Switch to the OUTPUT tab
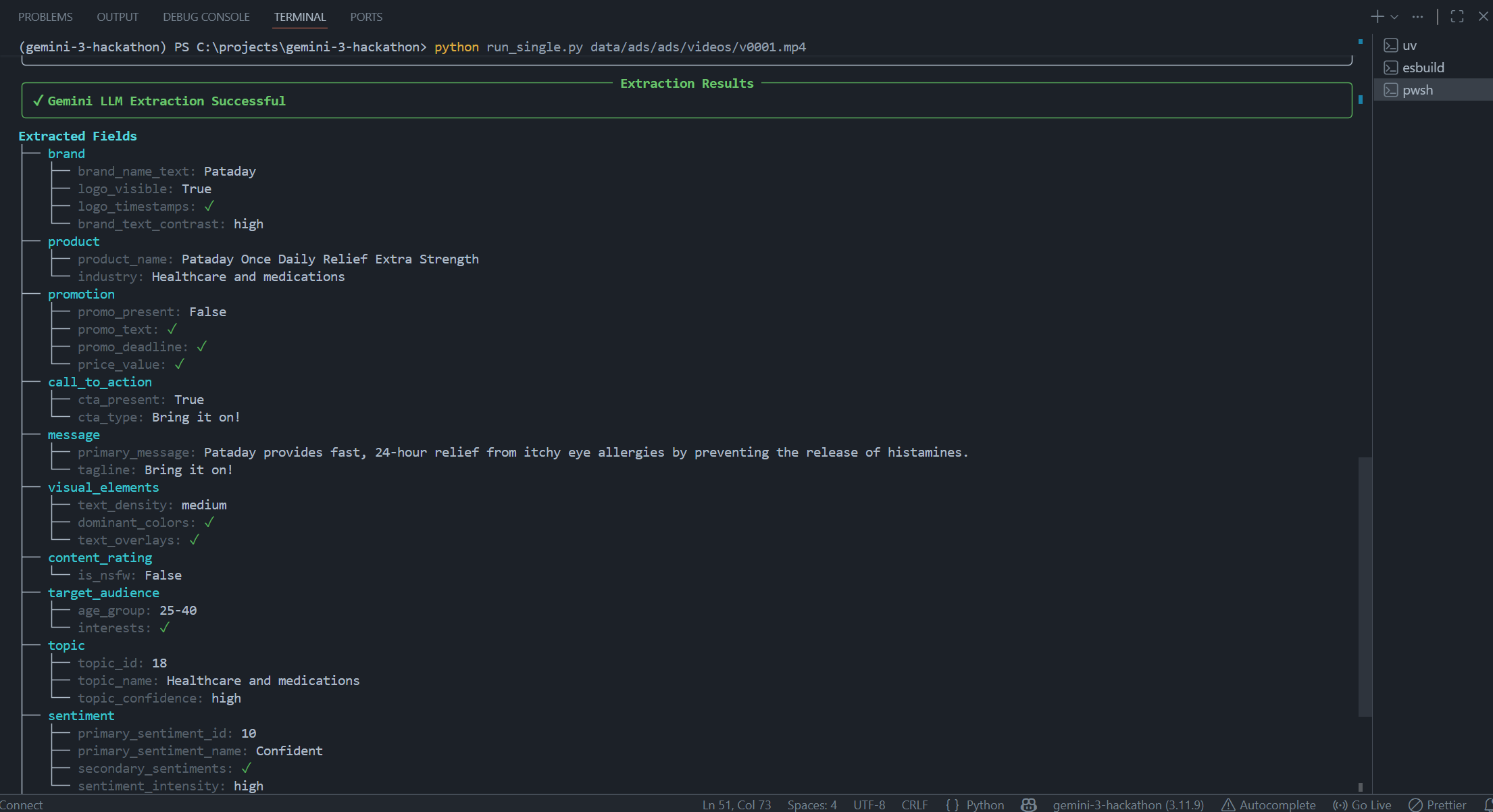Viewport: 1493px width, 812px height. point(118,17)
